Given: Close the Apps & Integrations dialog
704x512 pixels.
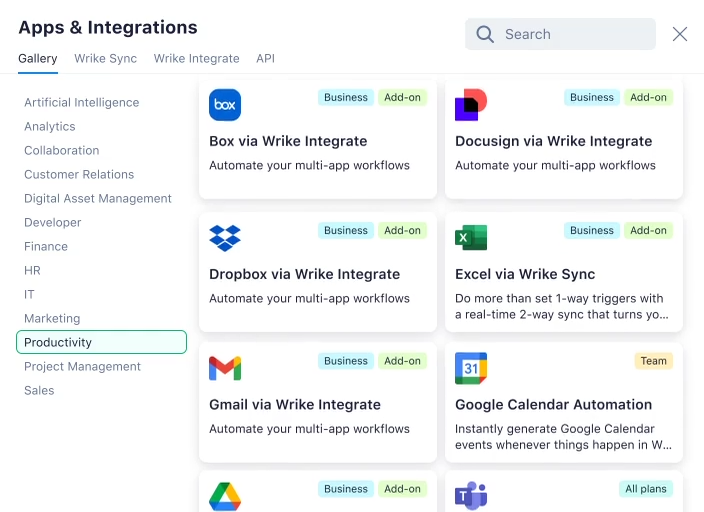Looking at the screenshot, I should (680, 34).
